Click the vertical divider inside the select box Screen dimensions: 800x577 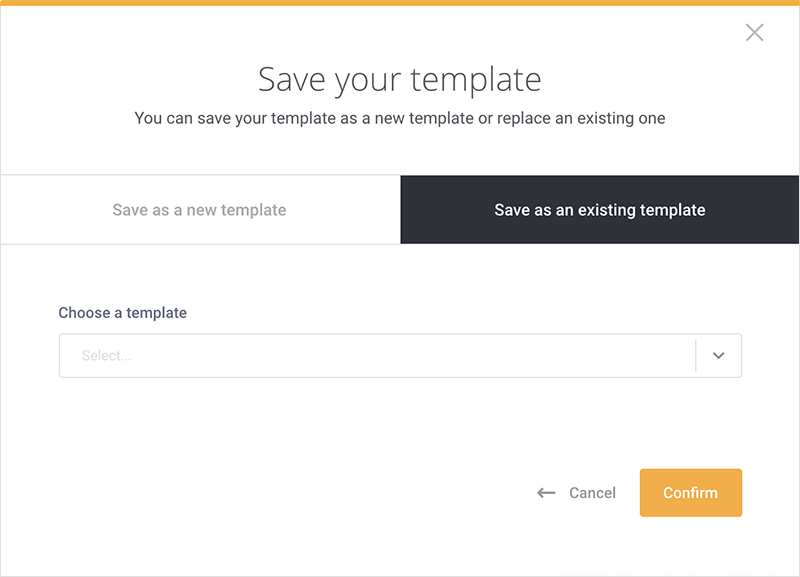coord(695,356)
